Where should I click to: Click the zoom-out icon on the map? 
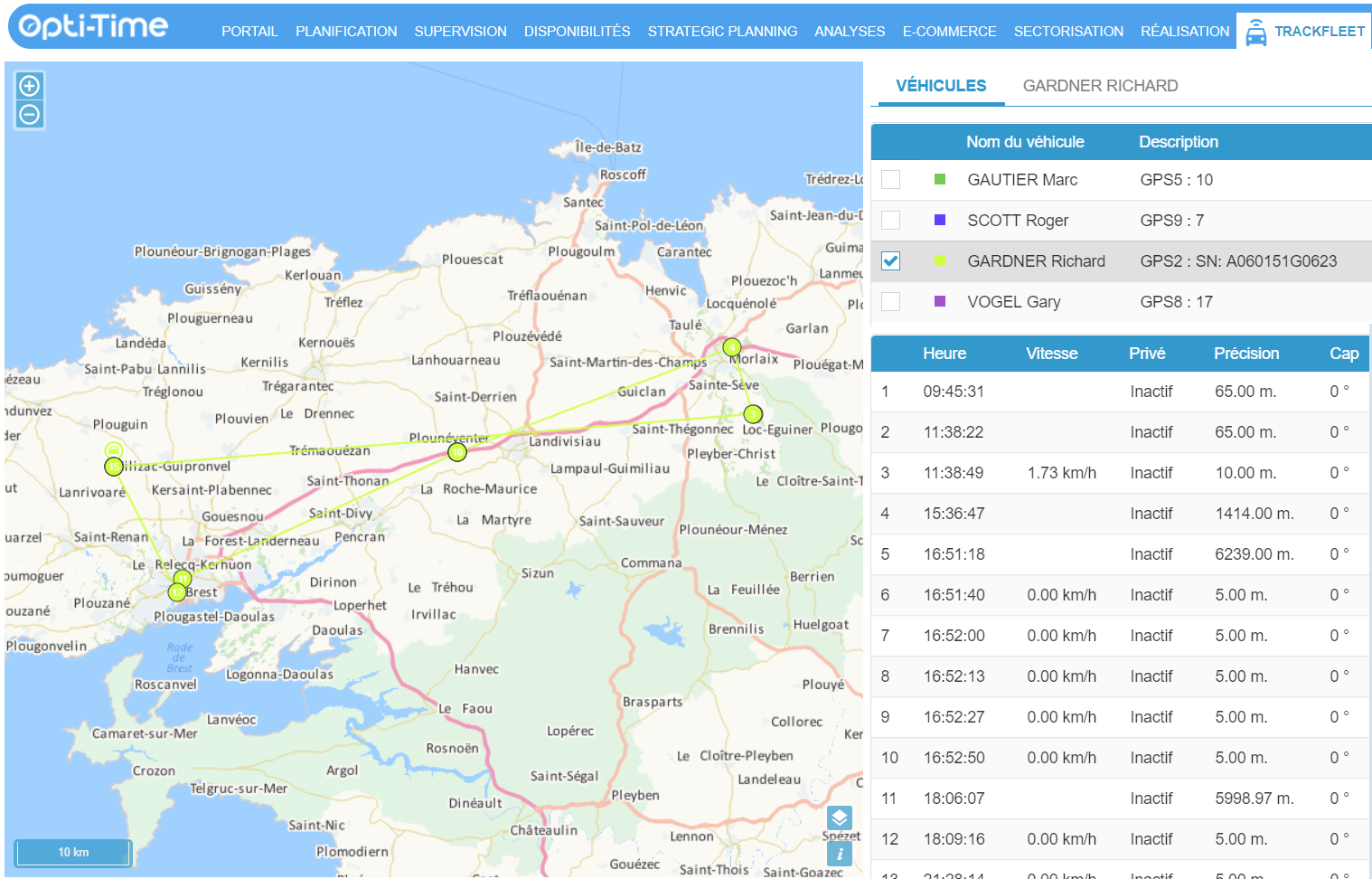point(30,114)
